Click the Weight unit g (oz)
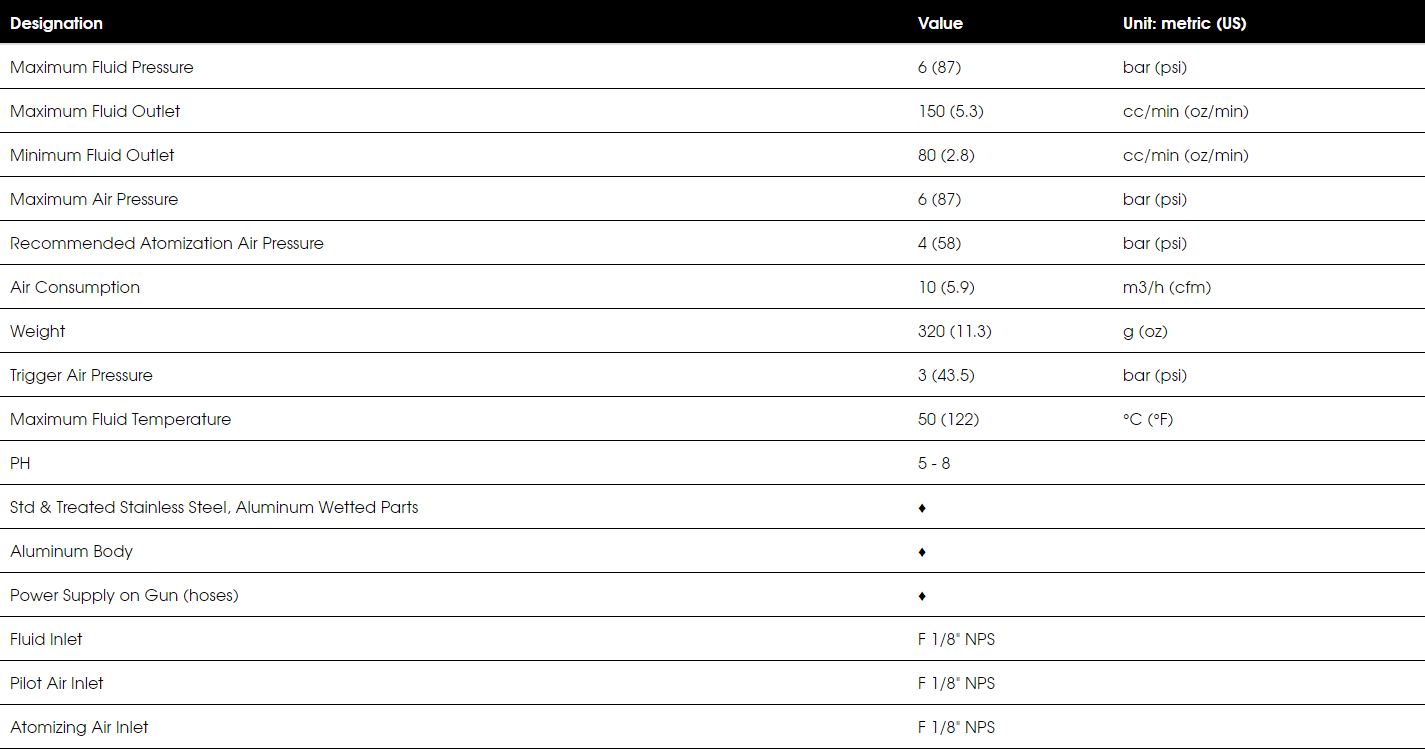The image size is (1425, 749). pos(1145,331)
